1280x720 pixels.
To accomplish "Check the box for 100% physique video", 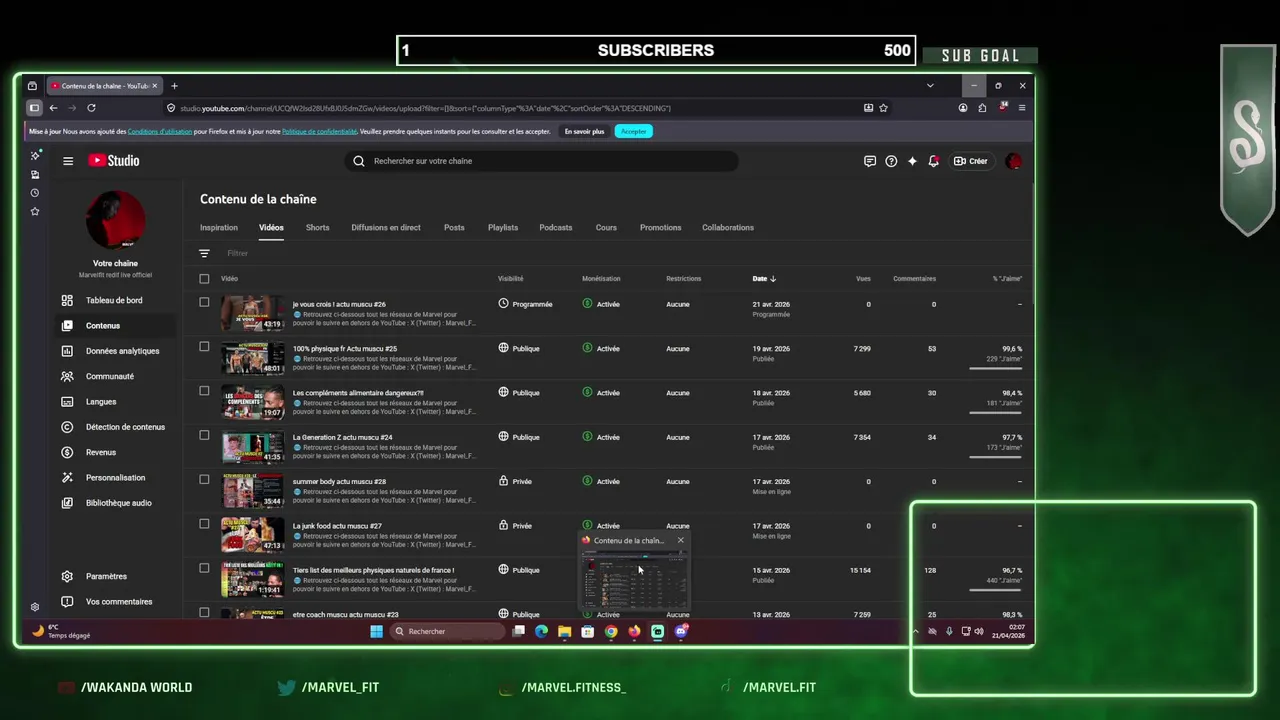I will (x=204, y=346).
